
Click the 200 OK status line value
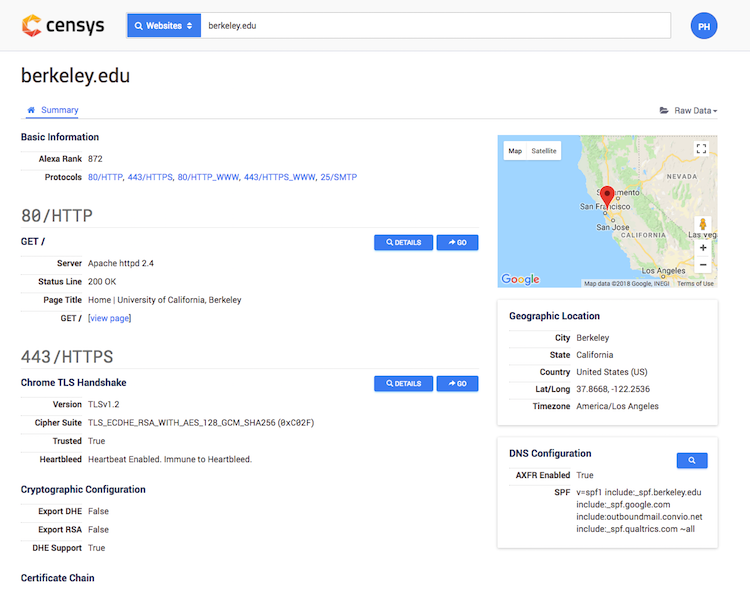tap(102, 282)
